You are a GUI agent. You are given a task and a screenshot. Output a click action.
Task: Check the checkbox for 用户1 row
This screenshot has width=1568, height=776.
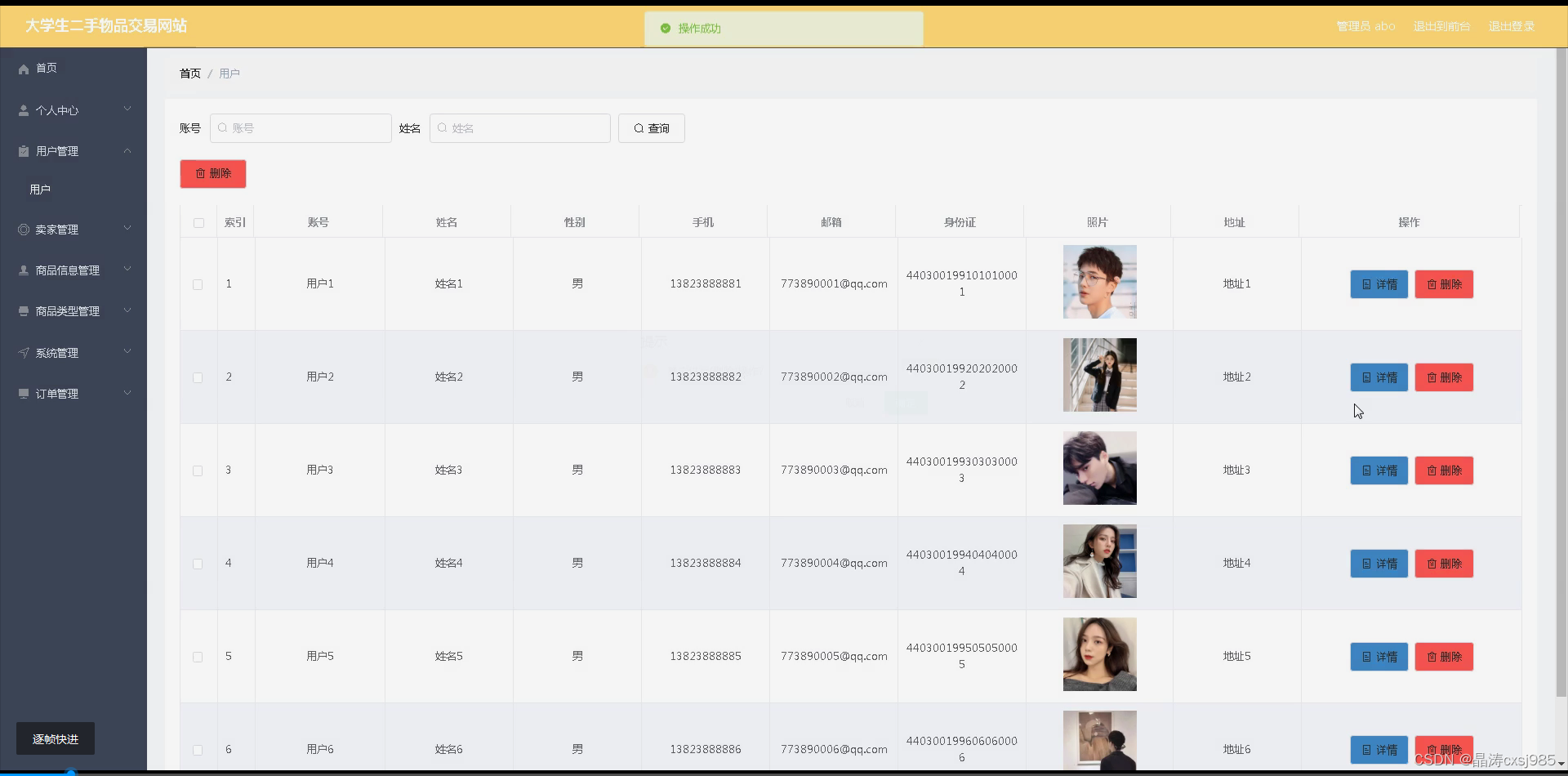click(x=198, y=284)
